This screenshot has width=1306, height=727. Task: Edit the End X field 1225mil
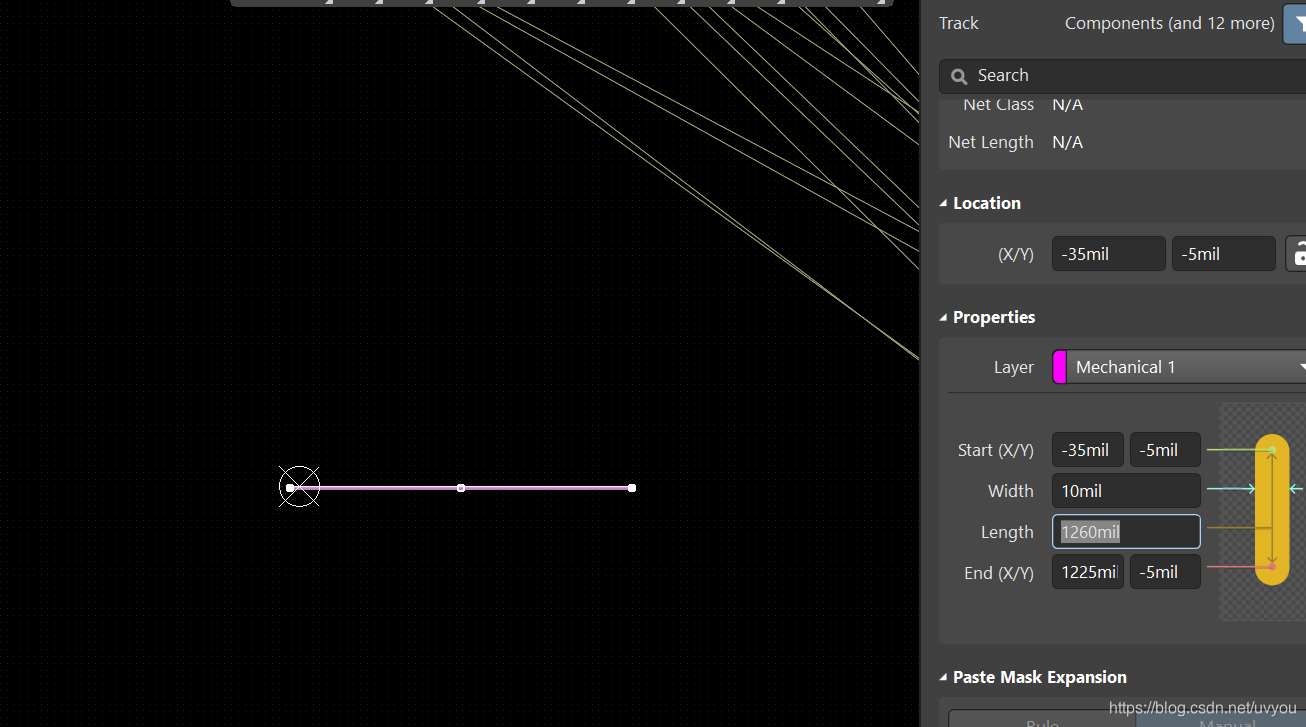tap(1087, 572)
